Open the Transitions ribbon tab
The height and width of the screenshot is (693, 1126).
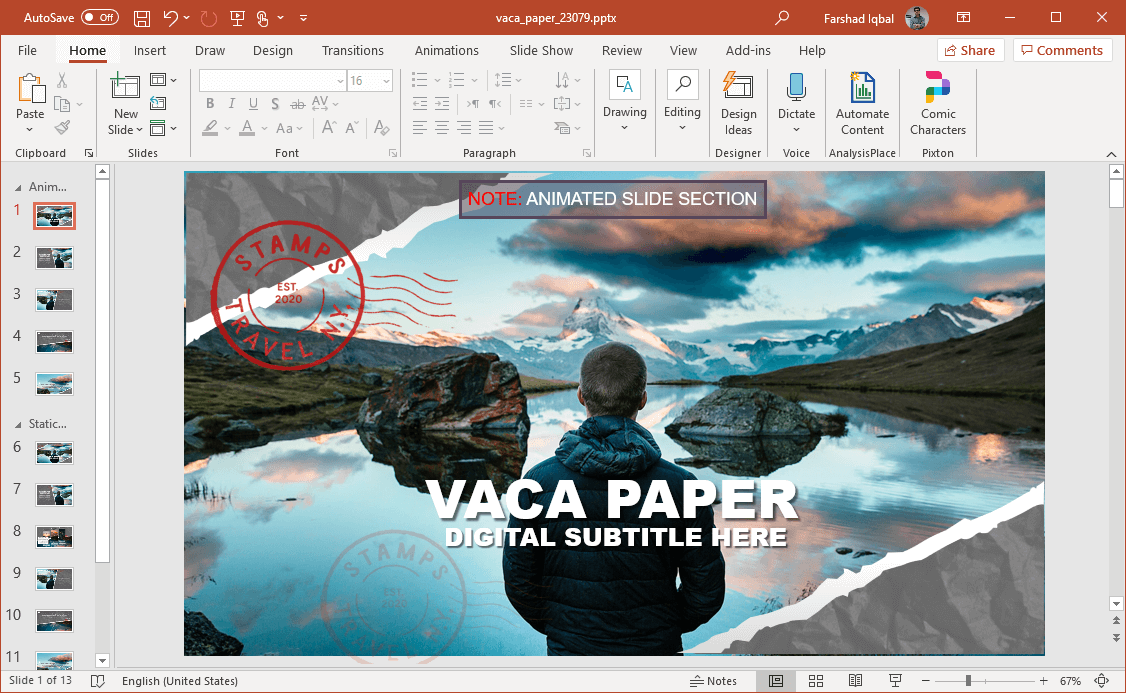[352, 51]
